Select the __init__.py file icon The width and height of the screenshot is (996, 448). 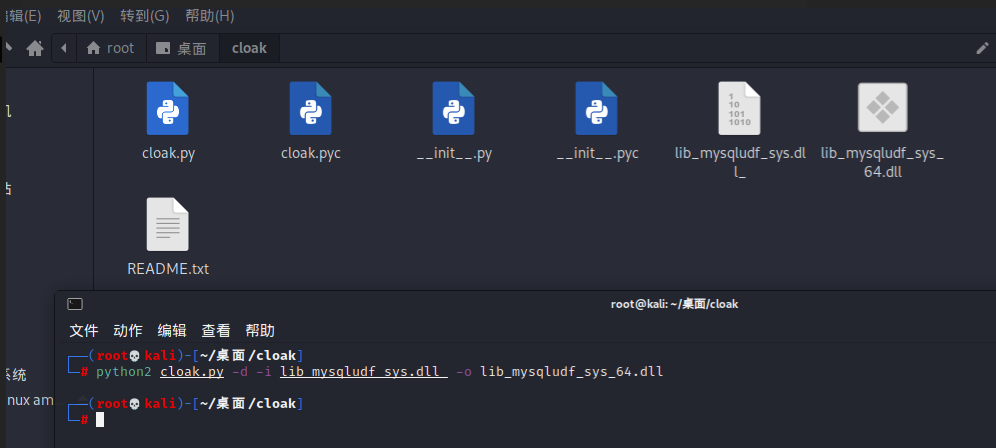coord(454,109)
